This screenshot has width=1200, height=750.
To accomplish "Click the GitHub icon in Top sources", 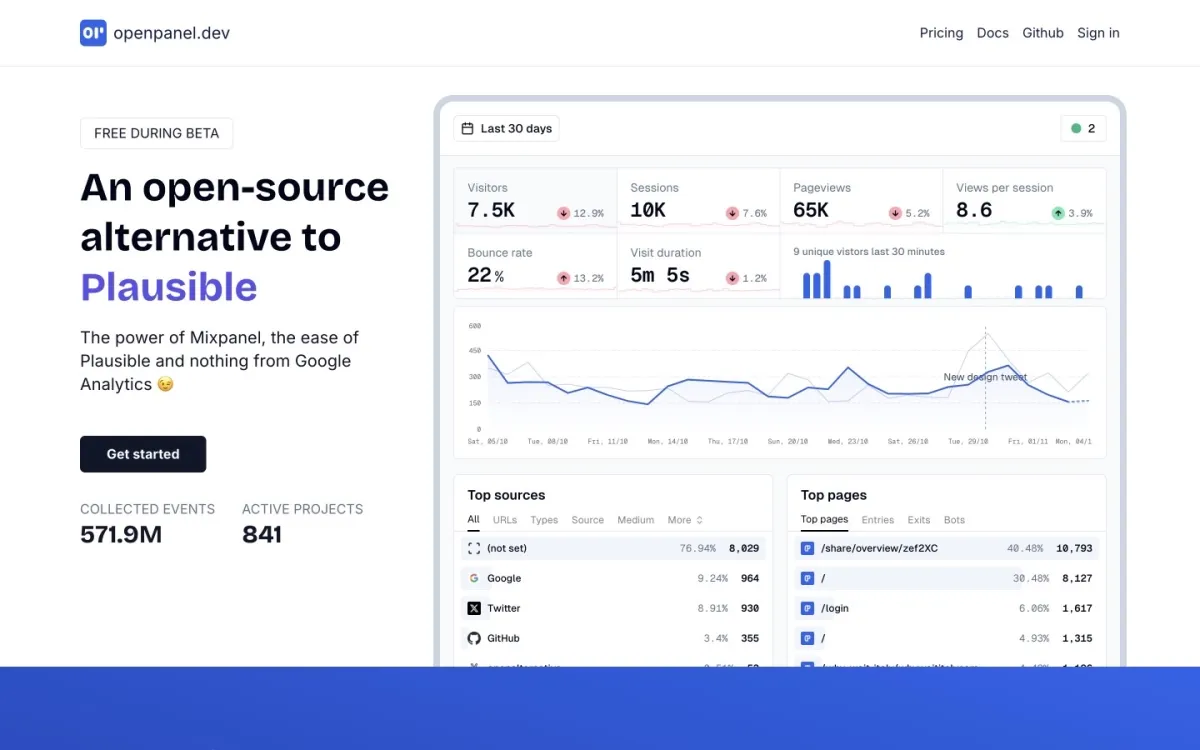I will [x=474, y=638].
